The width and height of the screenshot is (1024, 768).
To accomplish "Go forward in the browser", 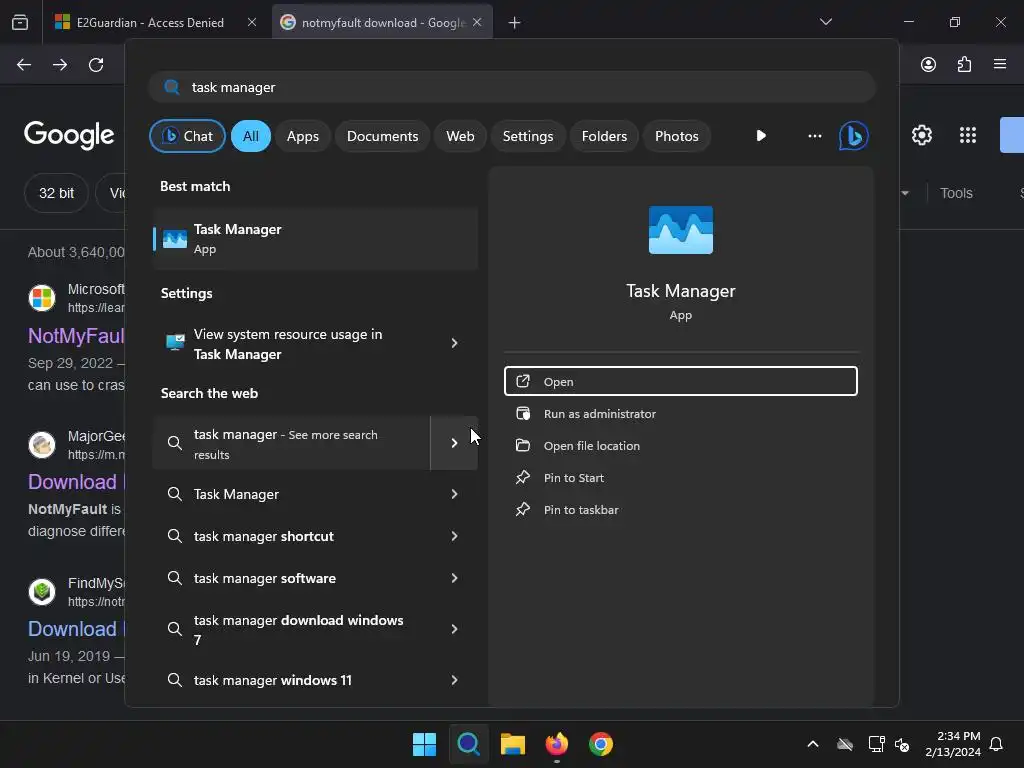I will (60, 65).
